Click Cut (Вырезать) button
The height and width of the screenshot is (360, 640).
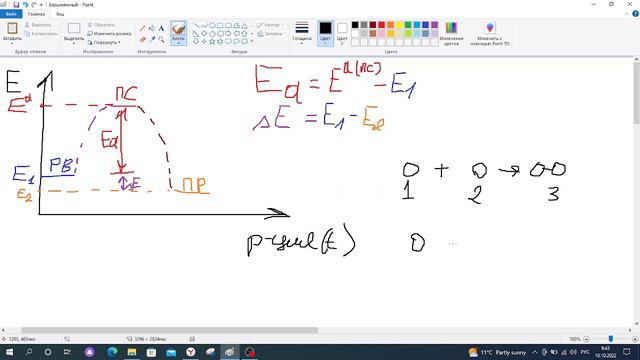38,25
